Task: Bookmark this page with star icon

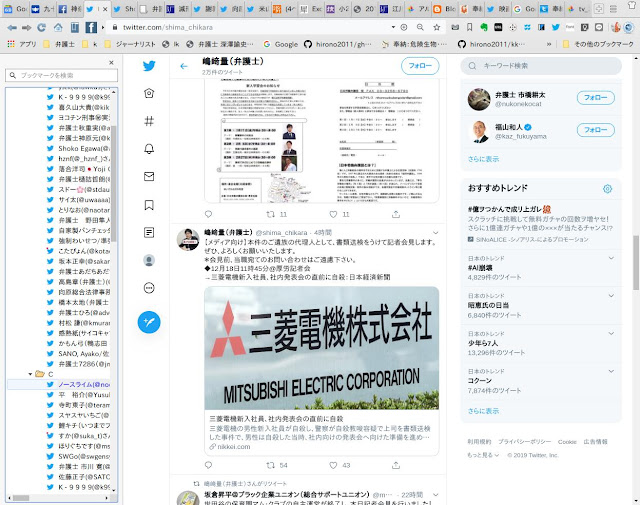Action: tap(437, 27)
